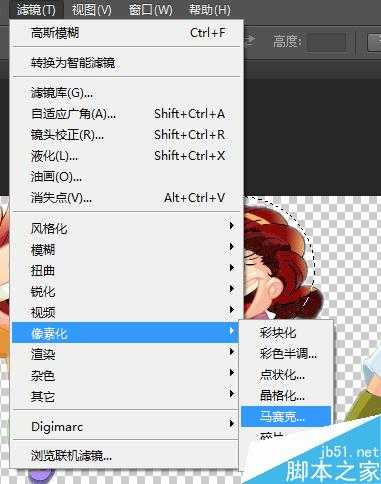This screenshot has width=381, height=484.
Task: Select 彩色半调... filter
Action: 286,354
